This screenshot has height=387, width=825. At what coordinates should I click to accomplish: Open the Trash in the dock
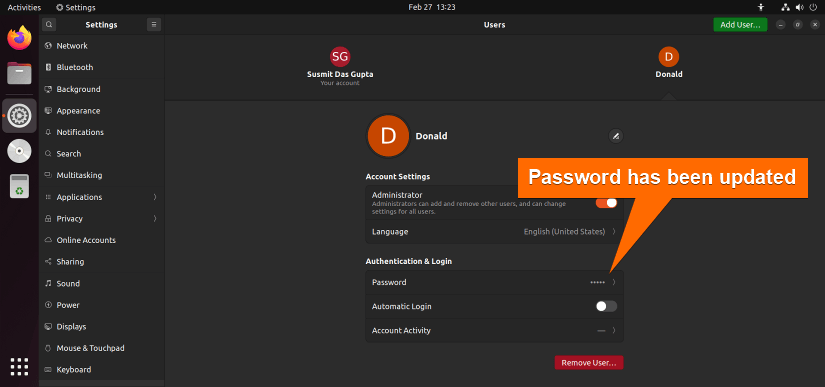pyautogui.click(x=19, y=186)
